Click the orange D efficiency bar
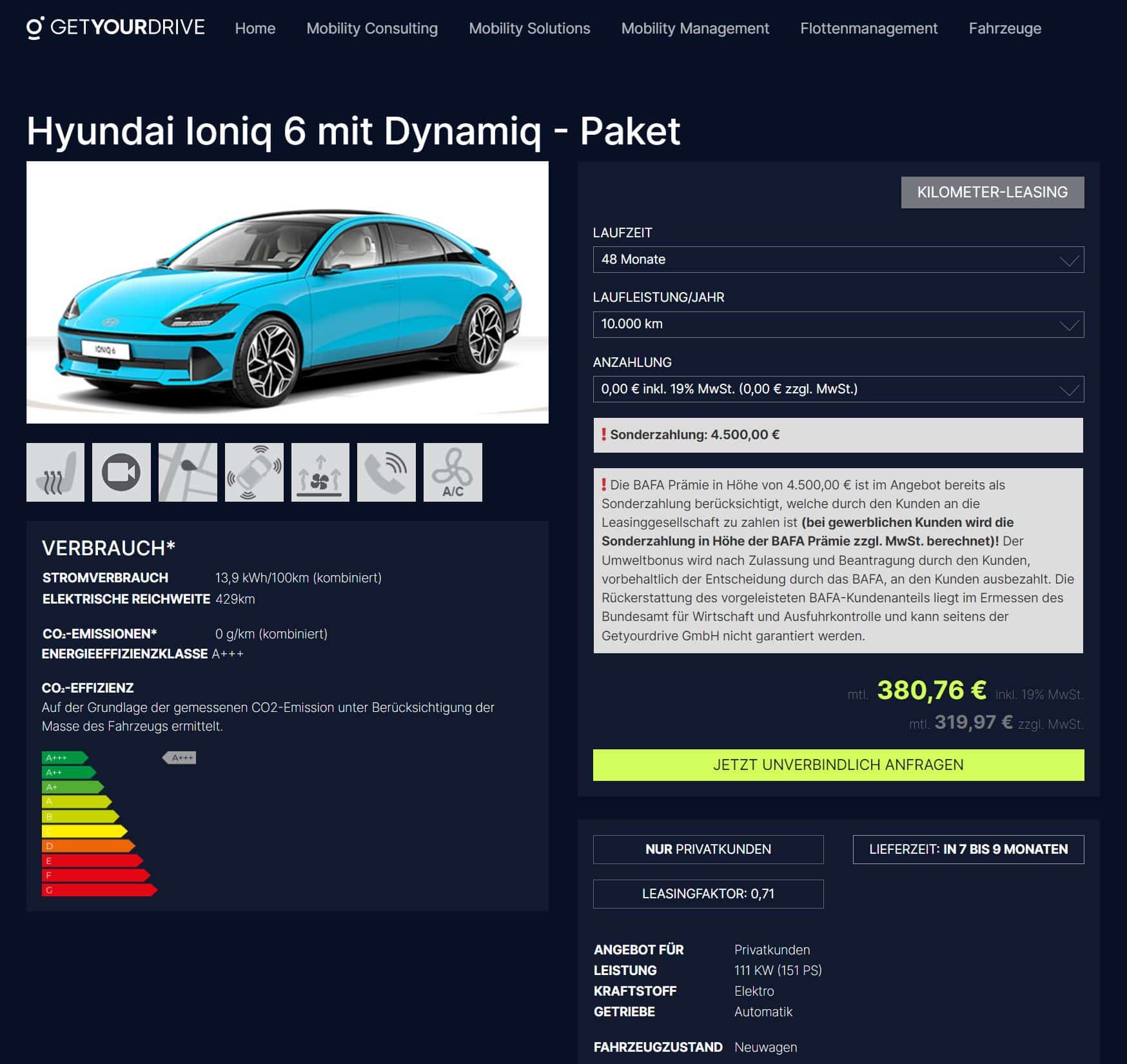 88,846
